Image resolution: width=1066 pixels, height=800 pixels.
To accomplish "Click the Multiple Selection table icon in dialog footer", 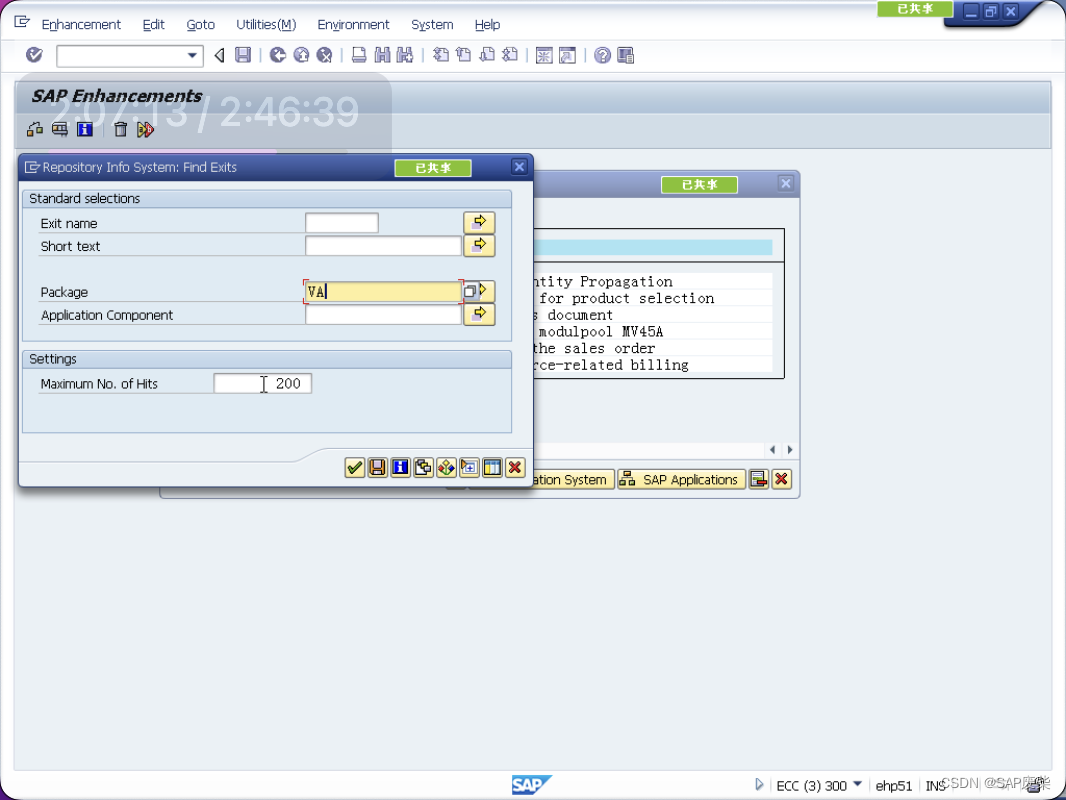I will pyautogui.click(x=492, y=468).
